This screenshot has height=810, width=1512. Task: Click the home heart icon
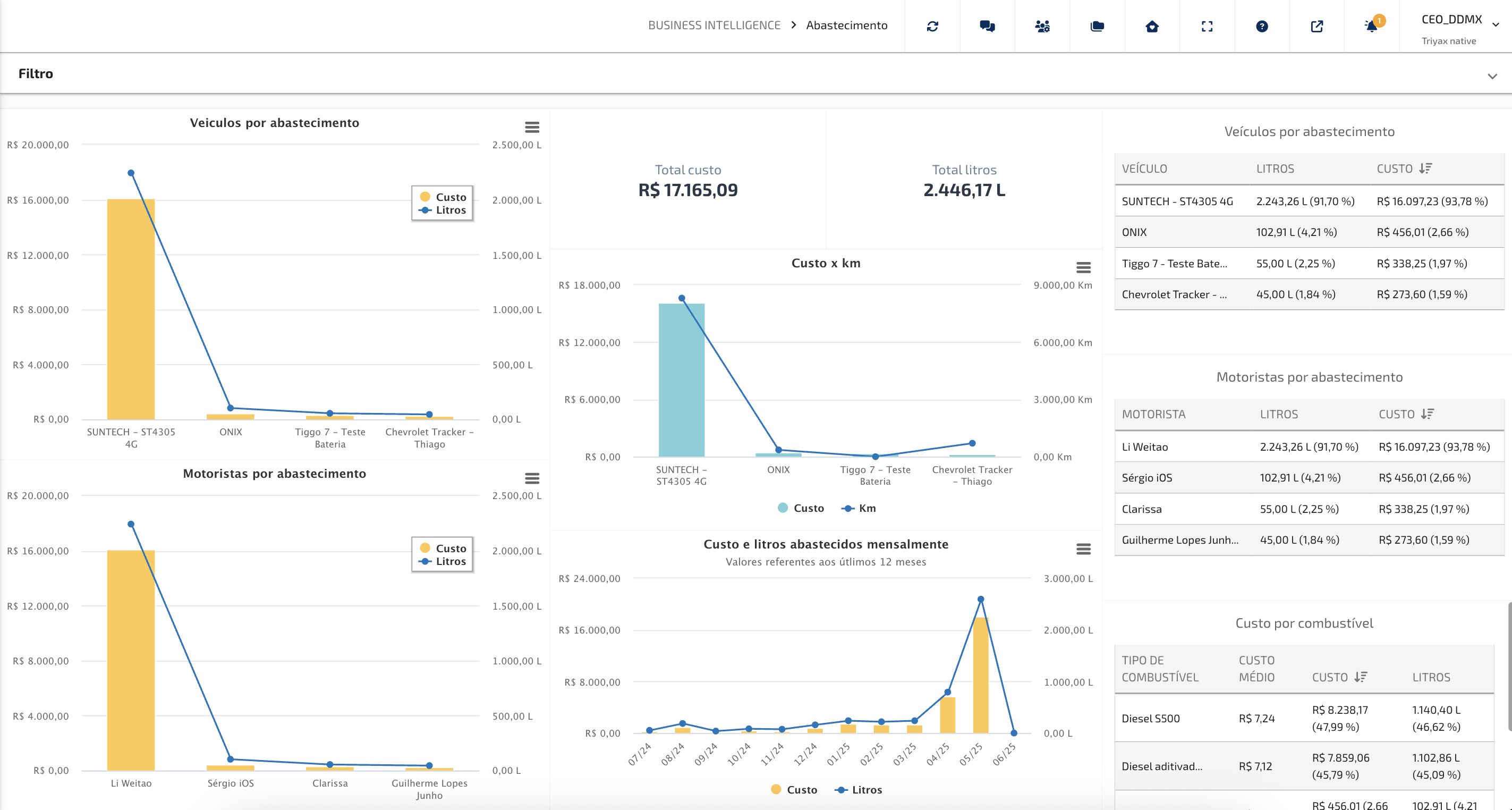pos(1152,27)
